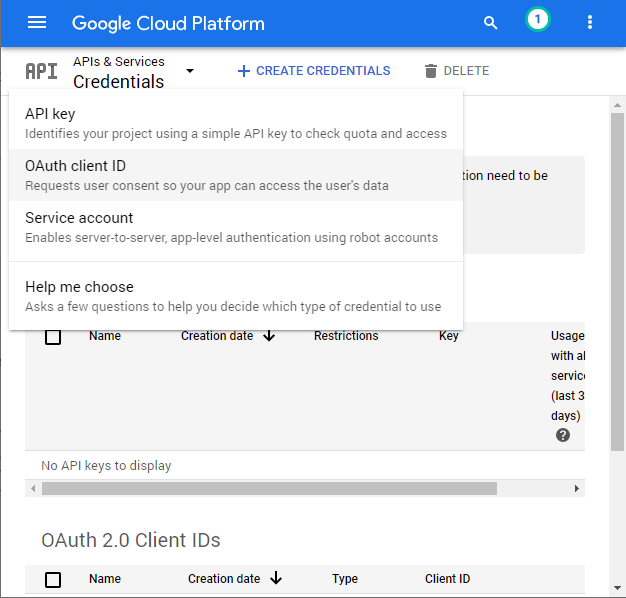626x598 pixels.
Task: Click the Usage with all services column header
Action: tap(568, 376)
